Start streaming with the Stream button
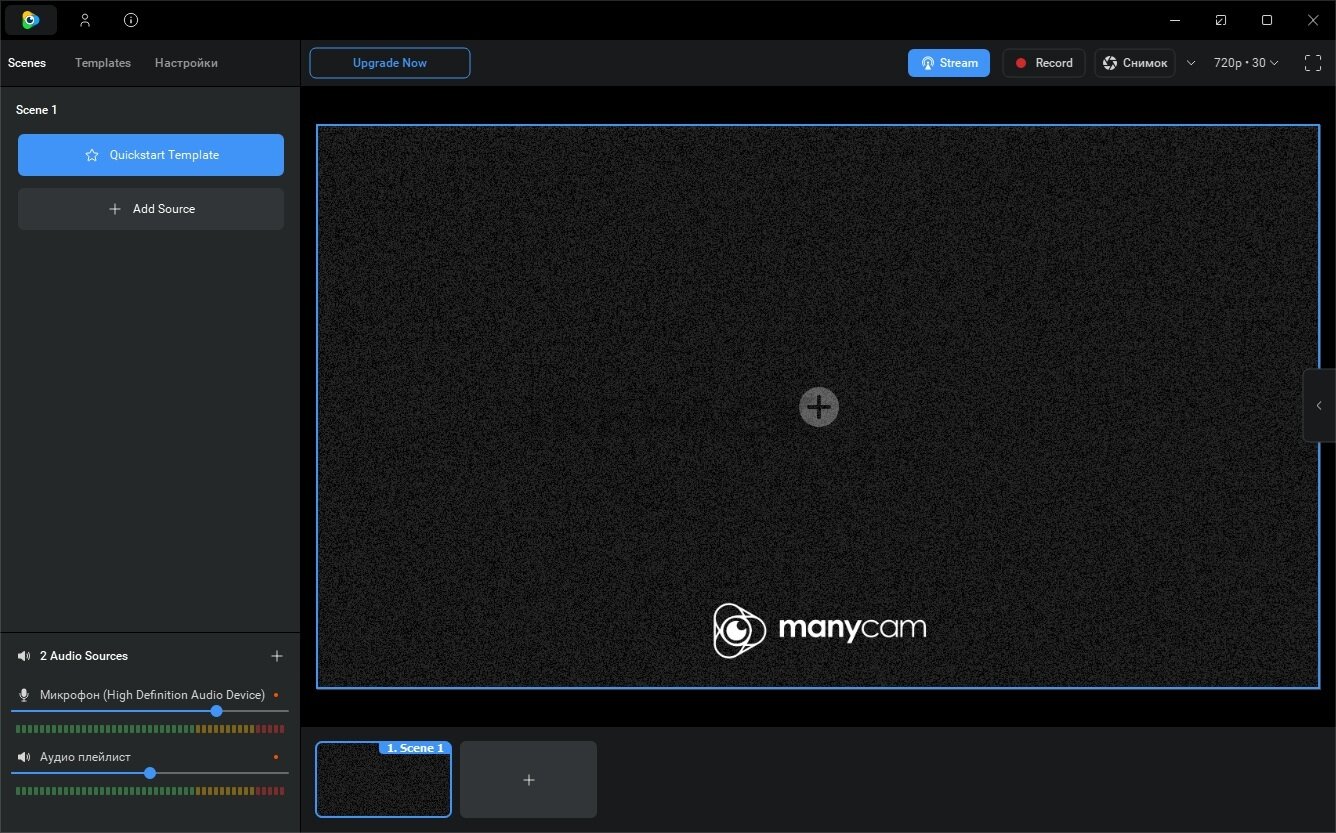The height and width of the screenshot is (833, 1336). tap(949, 63)
